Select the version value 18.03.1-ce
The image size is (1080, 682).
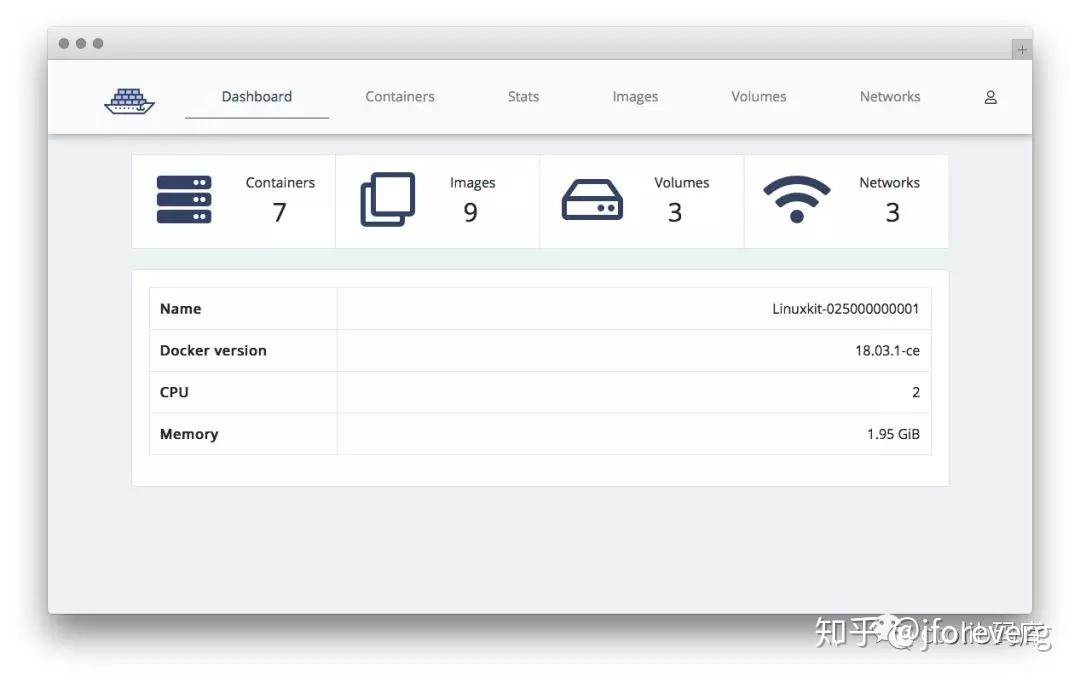pos(887,351)
